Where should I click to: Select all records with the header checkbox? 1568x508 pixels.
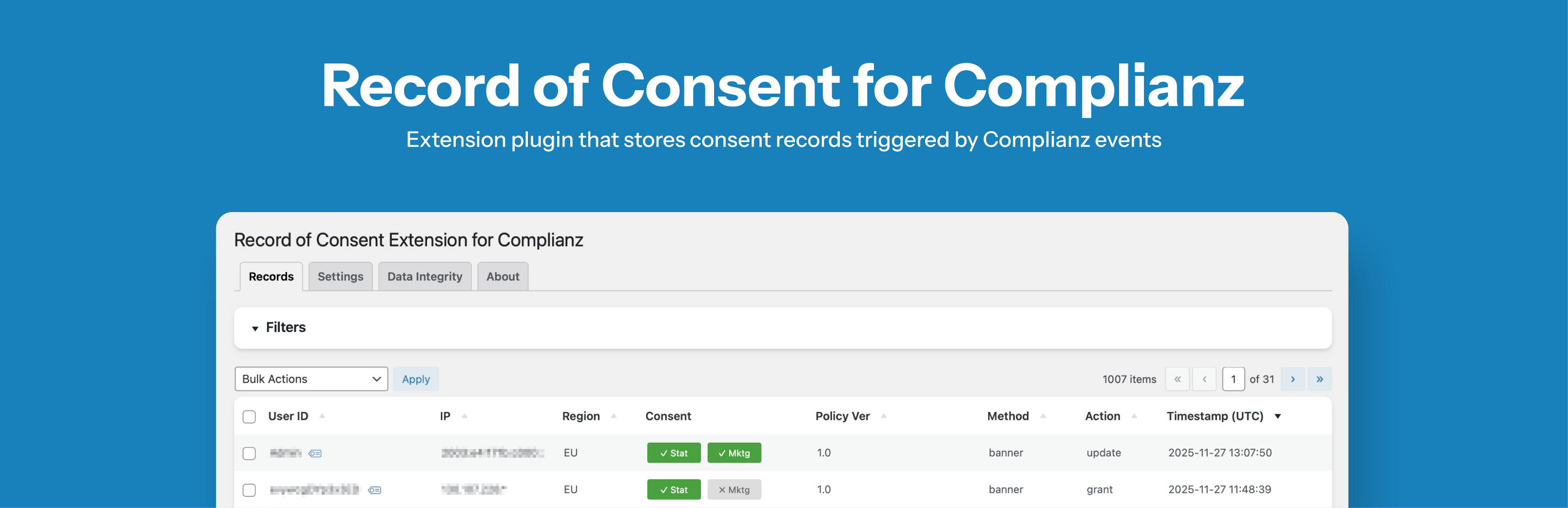coord(249,416)
